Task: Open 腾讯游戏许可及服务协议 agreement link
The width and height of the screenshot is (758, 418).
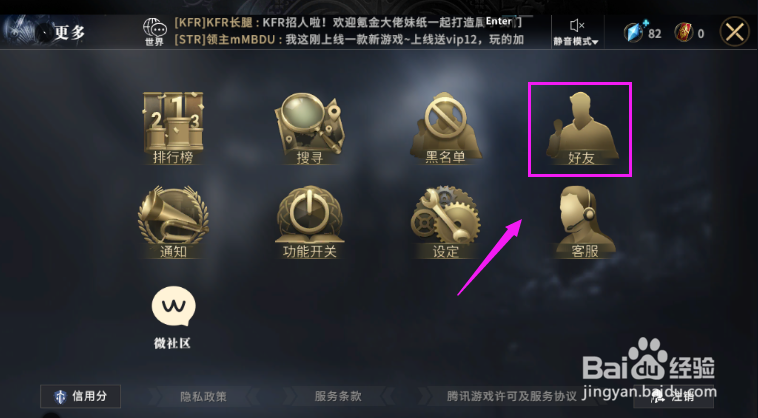Action: pyautogui.click(x=511, y=397)
